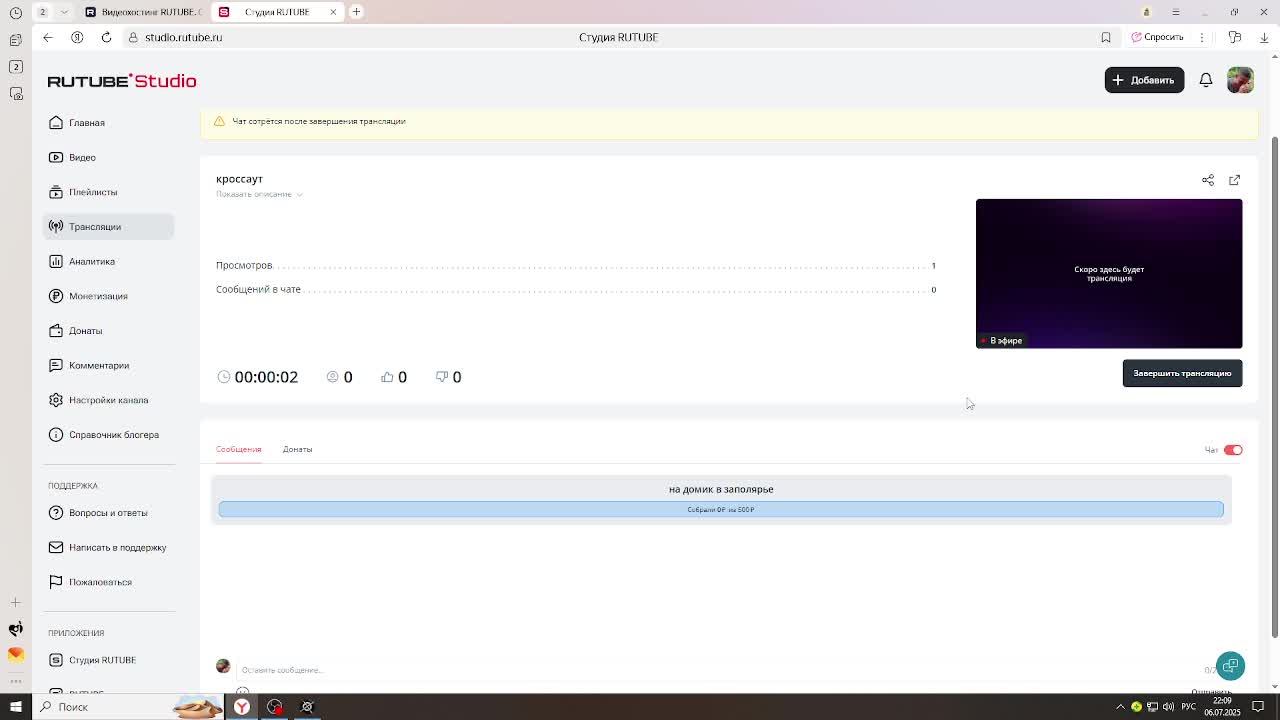Bookmark this page
The width and height of the screenshot is (1280, 720).
pos(1106,37)
